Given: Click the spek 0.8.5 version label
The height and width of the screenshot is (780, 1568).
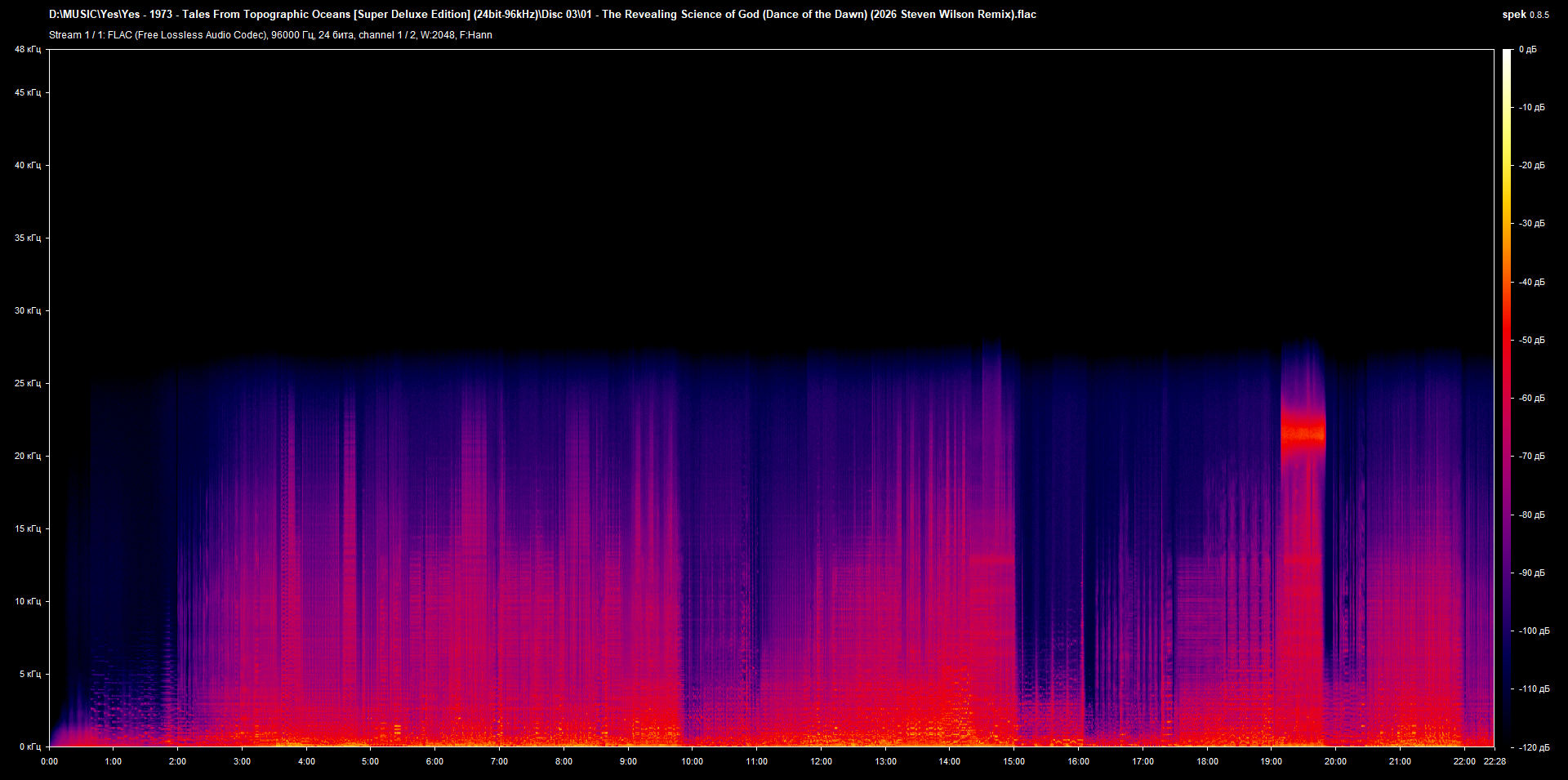Looking at the screenshot, I should coord(1525,15).
